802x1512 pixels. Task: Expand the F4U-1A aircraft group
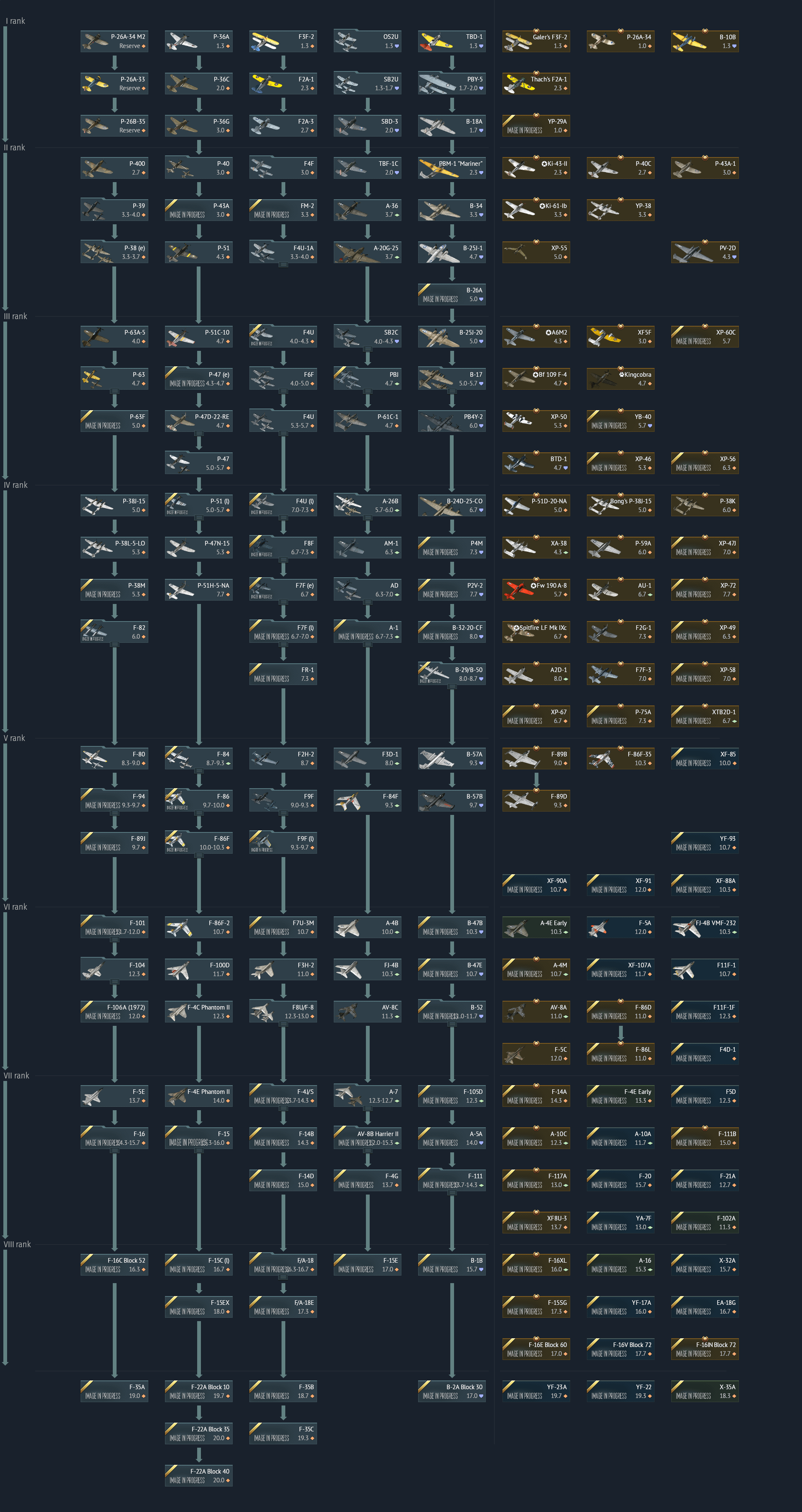pyautogui.click(x=283, y=265)
